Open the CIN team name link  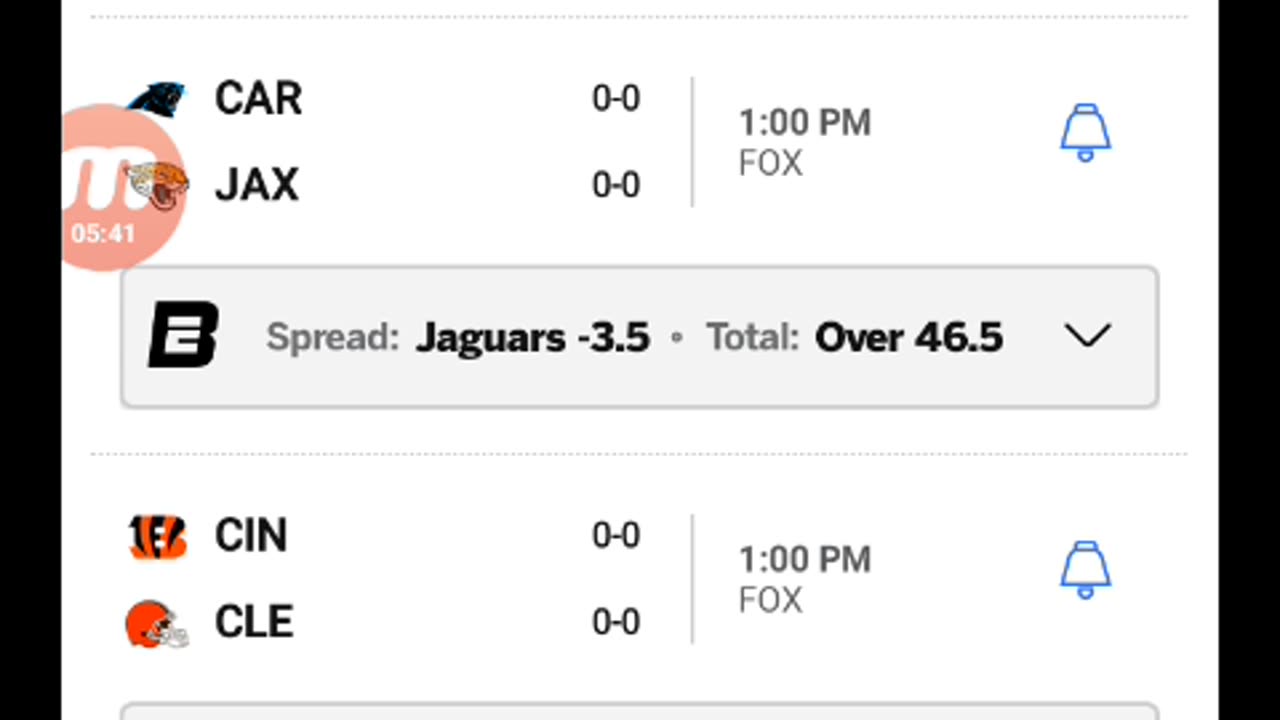251,537
